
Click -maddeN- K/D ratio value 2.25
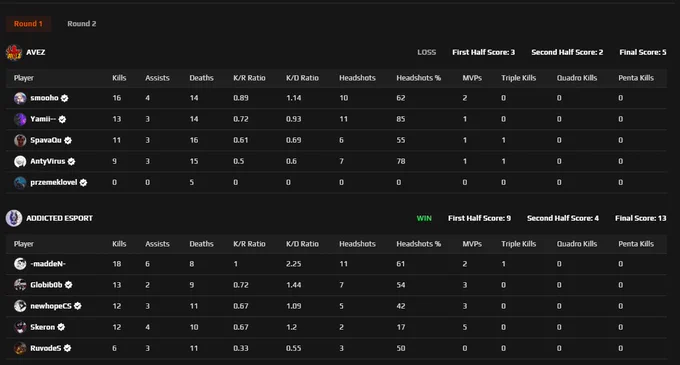[x=294, y=264]
